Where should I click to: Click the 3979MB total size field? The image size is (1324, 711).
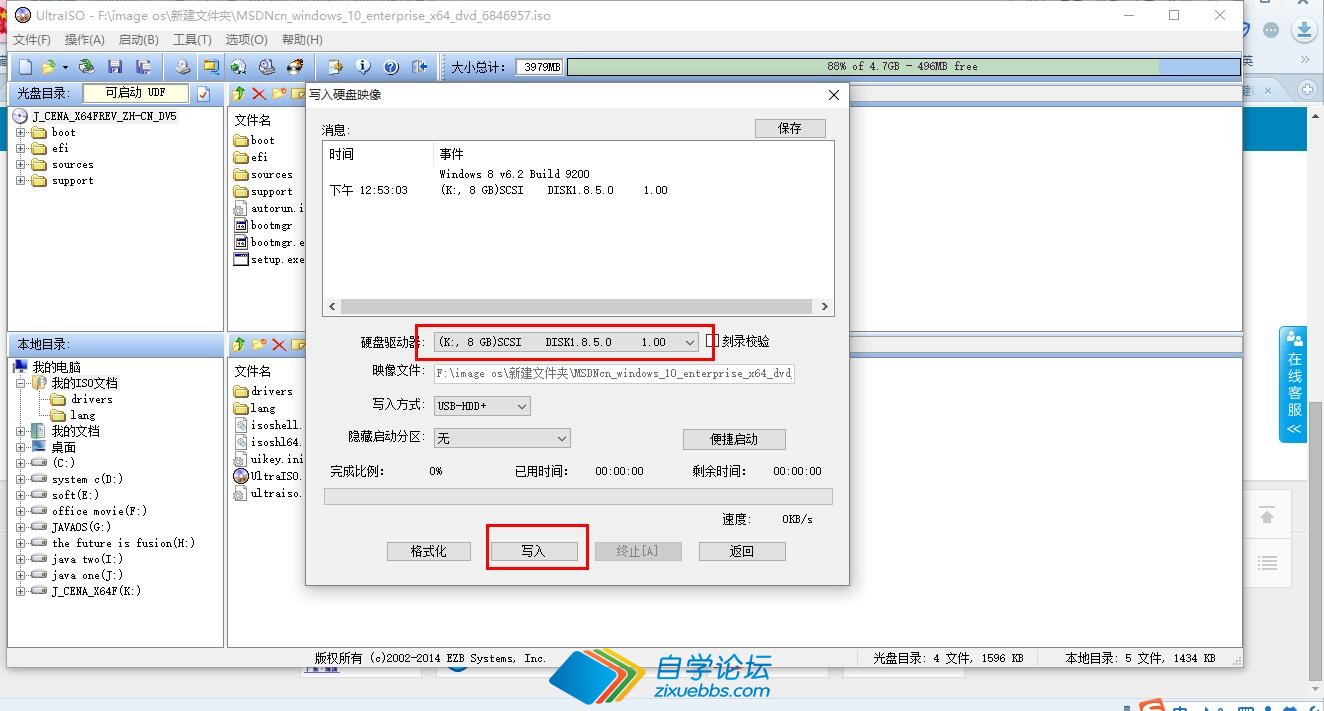[540, 67]
